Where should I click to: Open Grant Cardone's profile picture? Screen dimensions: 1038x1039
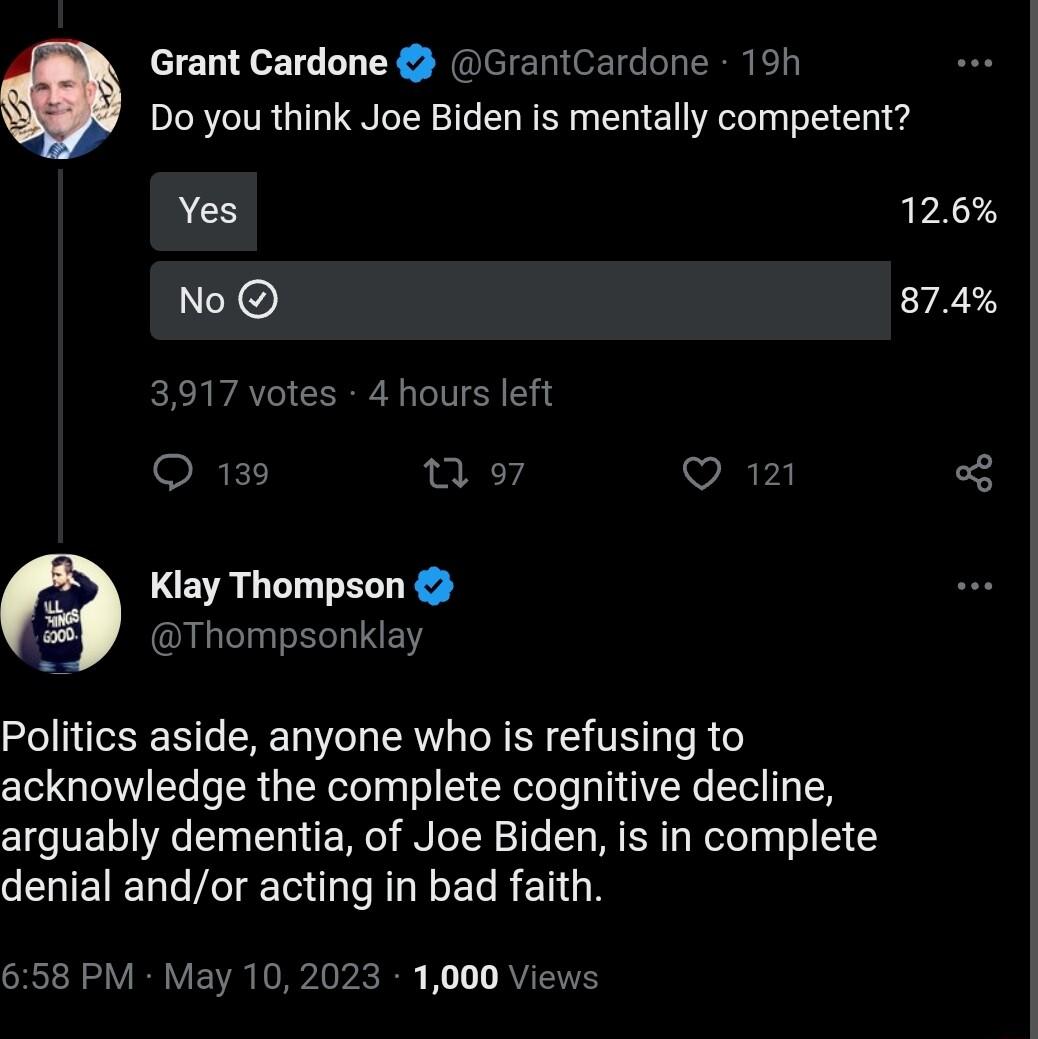point(61,97)
